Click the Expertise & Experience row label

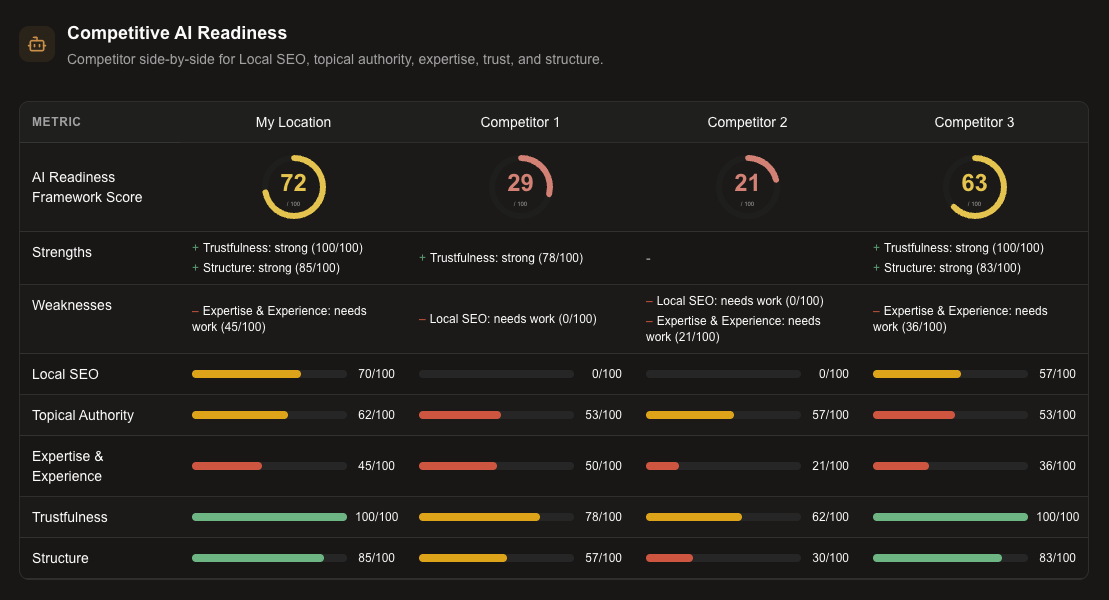[68, 466]
